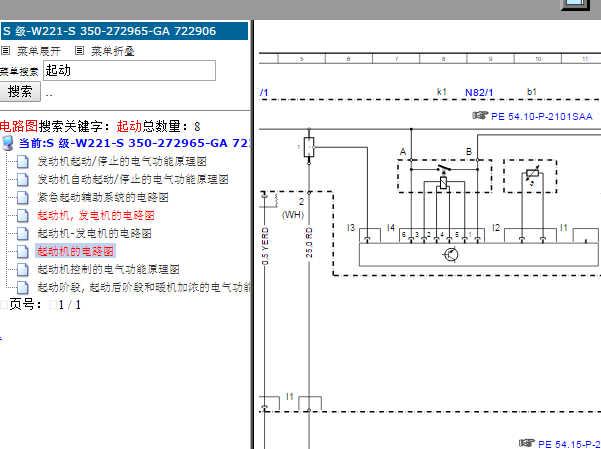Viewport: 601px width, 449px height.
Task: Click the 25.0 RD wire label
Action: (x=309, y=242)
